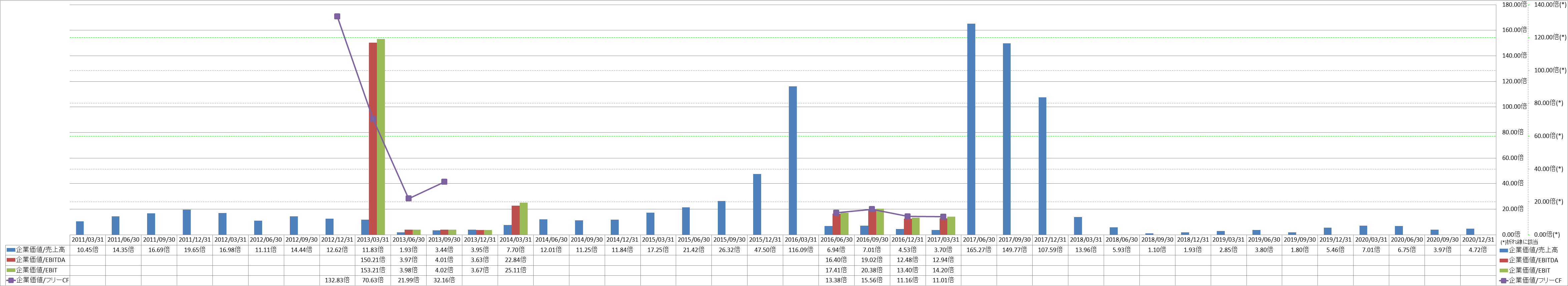Click the 2013/03/31 date header
The image size is (1568, 286).
pos(373,240)
